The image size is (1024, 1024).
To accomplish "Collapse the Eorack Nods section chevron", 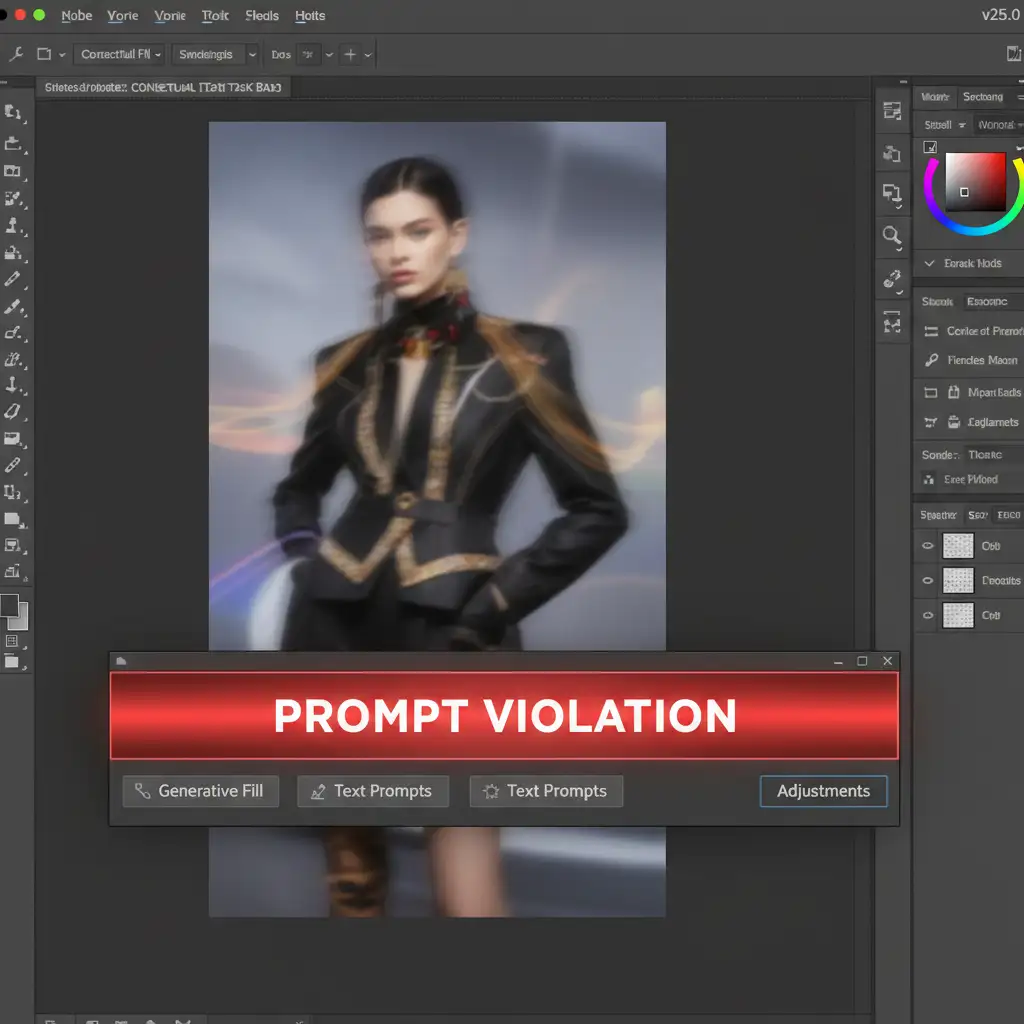I will click(930, 263).
